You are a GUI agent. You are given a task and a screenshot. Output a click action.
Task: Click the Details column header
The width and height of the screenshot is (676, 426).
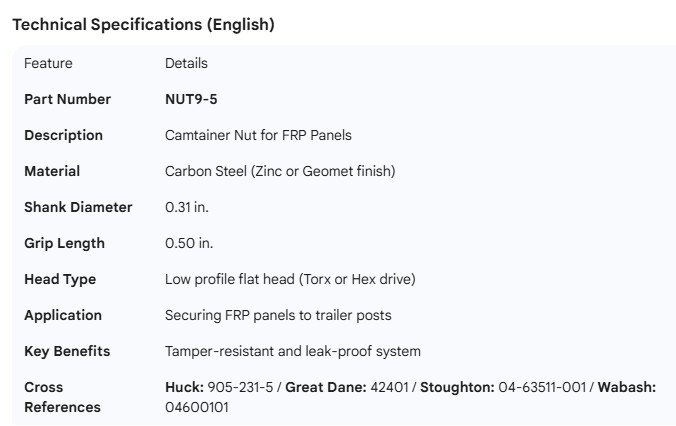(x=186, y=63)
